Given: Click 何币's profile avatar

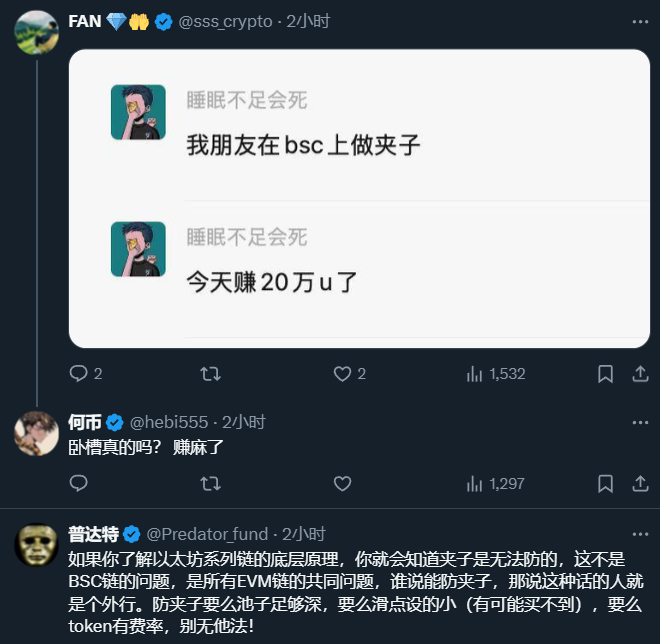Looking at the screenshot, I should tap(36, 433).
